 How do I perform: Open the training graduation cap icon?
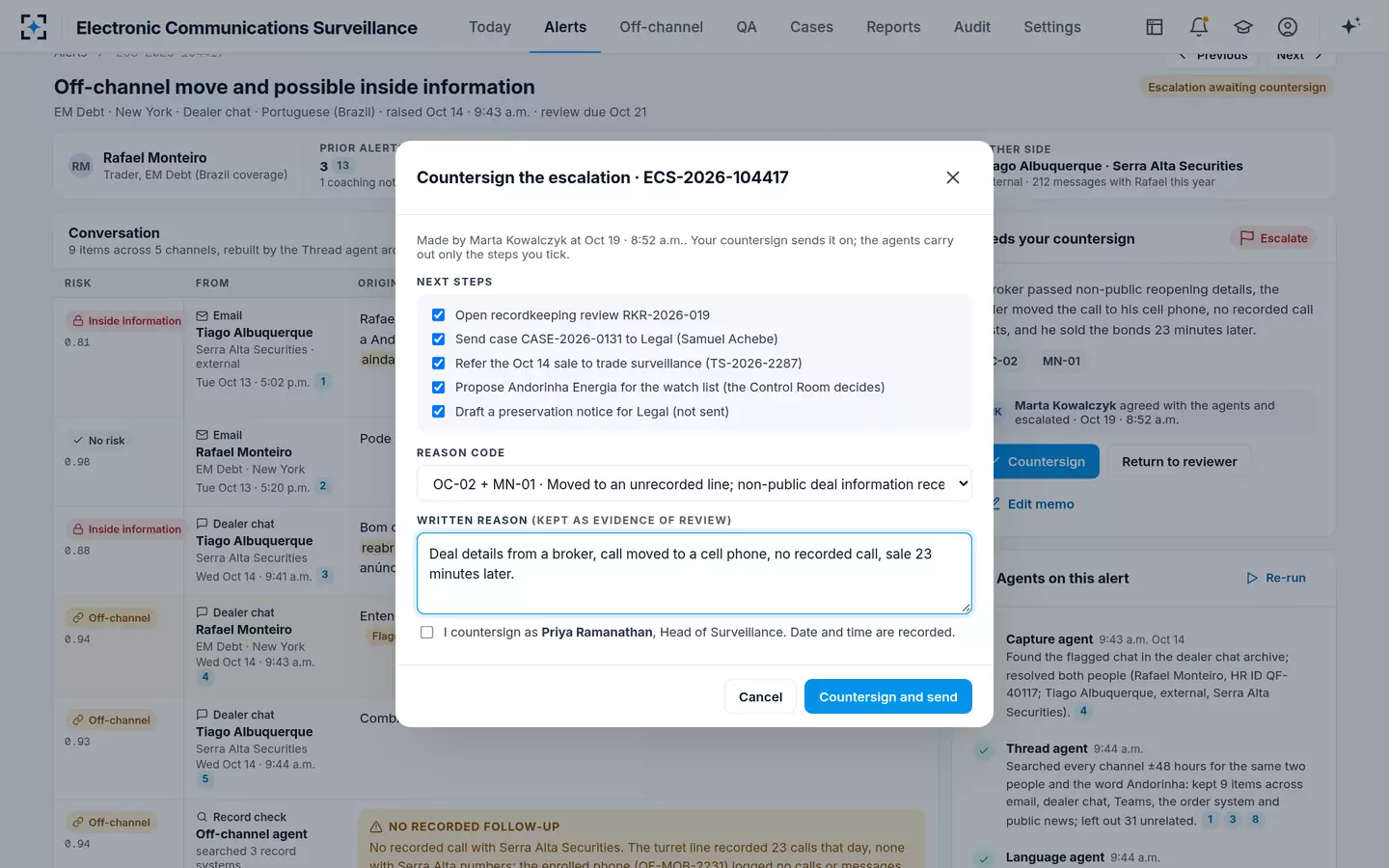(1243, 27)
